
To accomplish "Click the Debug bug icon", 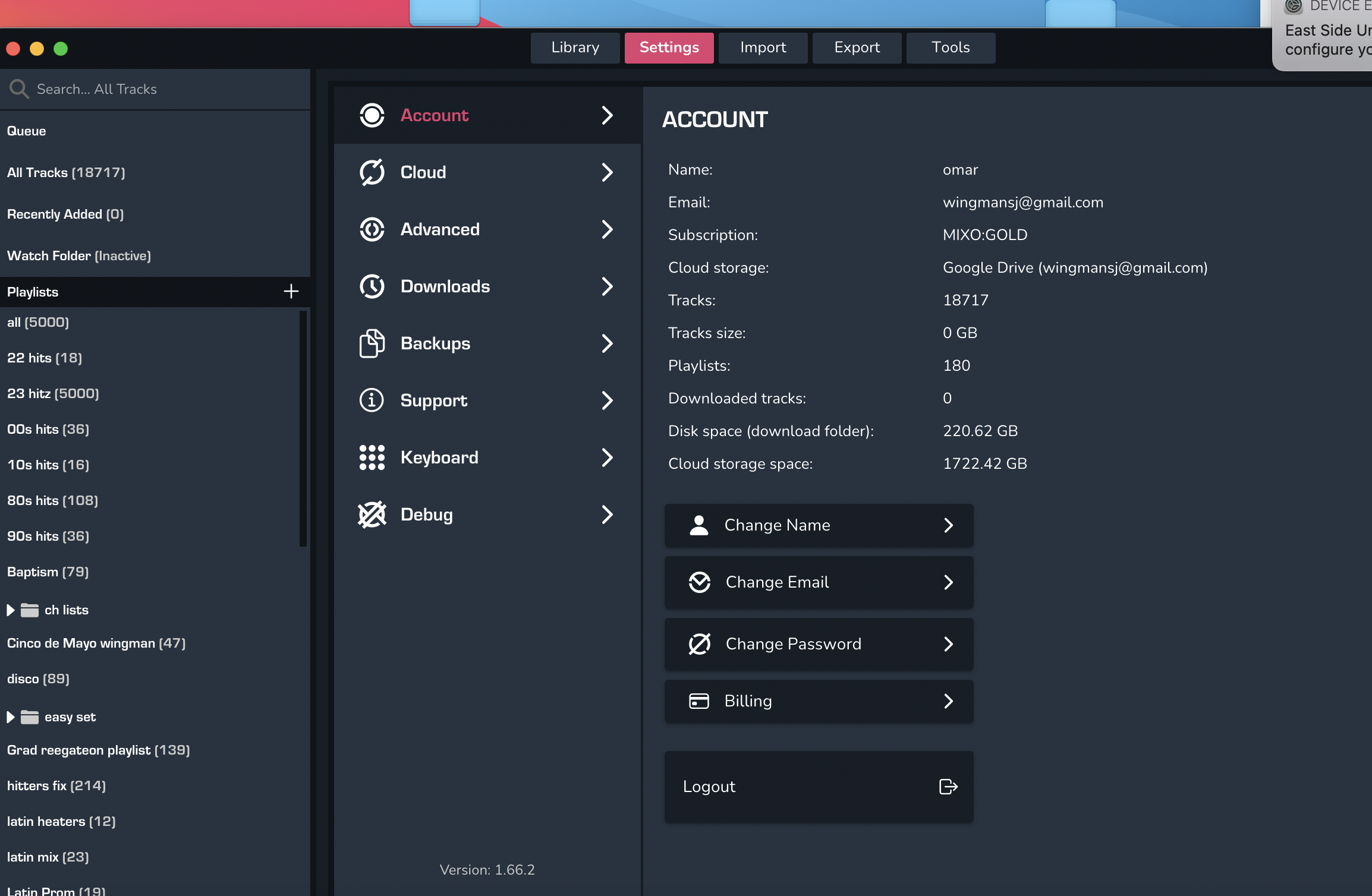I will pyautogui.click(x=372, y=515).
